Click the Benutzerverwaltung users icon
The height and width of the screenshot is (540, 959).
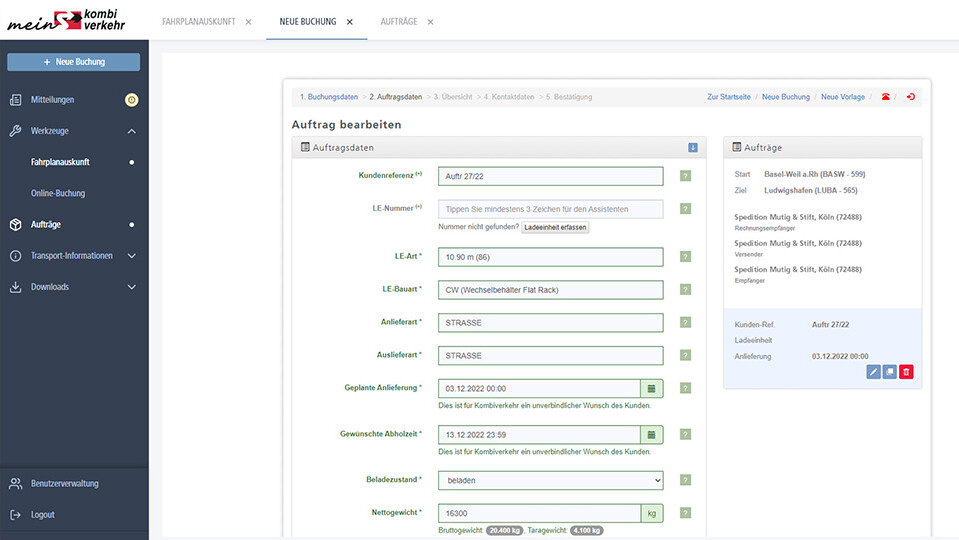pyautogui.click(x=16, y=484)
